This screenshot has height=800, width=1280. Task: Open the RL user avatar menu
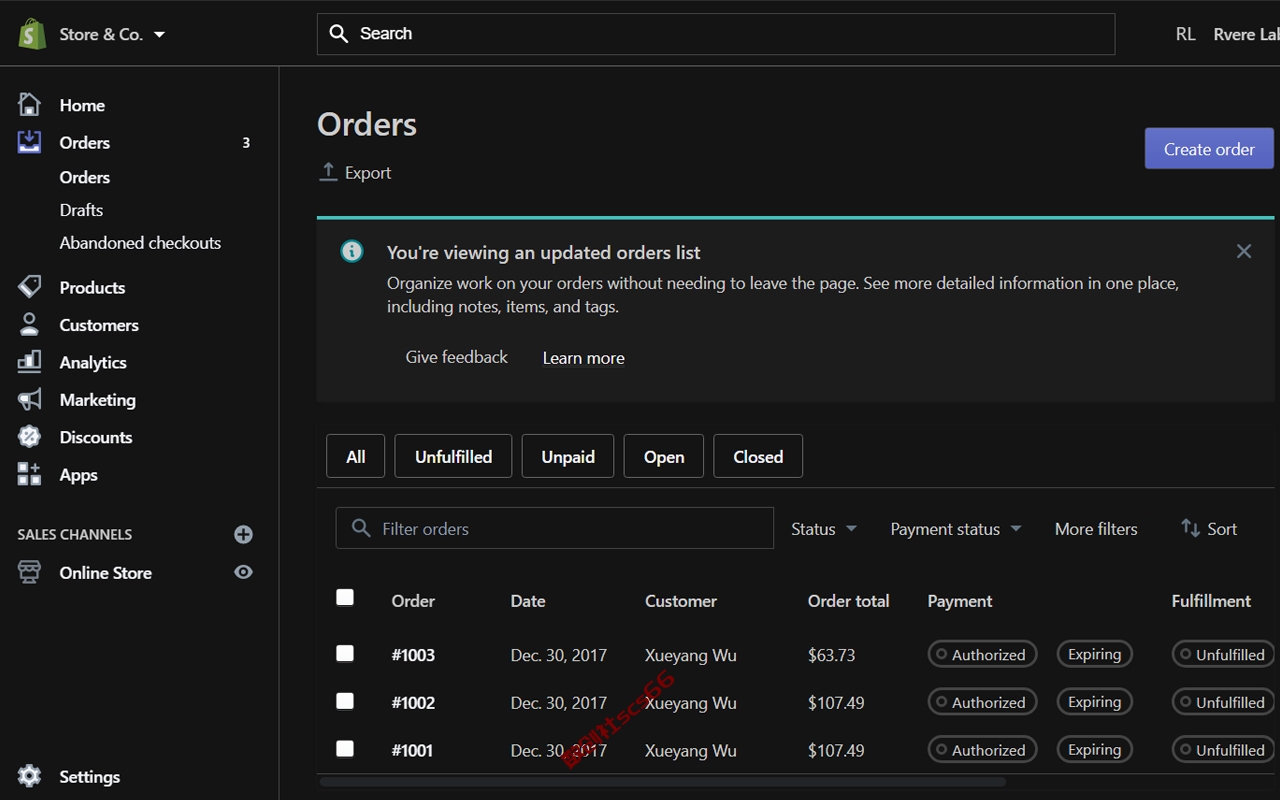click(x=1185, y=34)
